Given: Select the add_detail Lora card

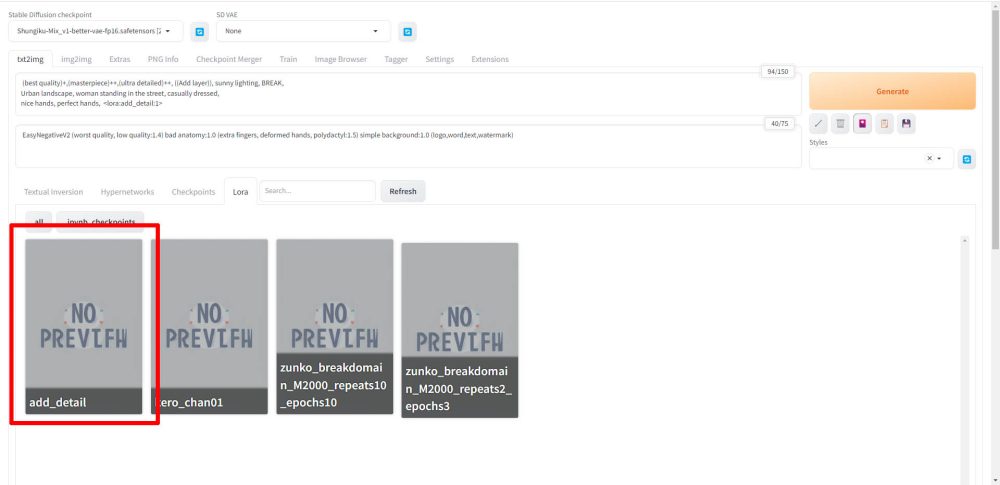Looking at the screenshot, I should tap(84, 326).
